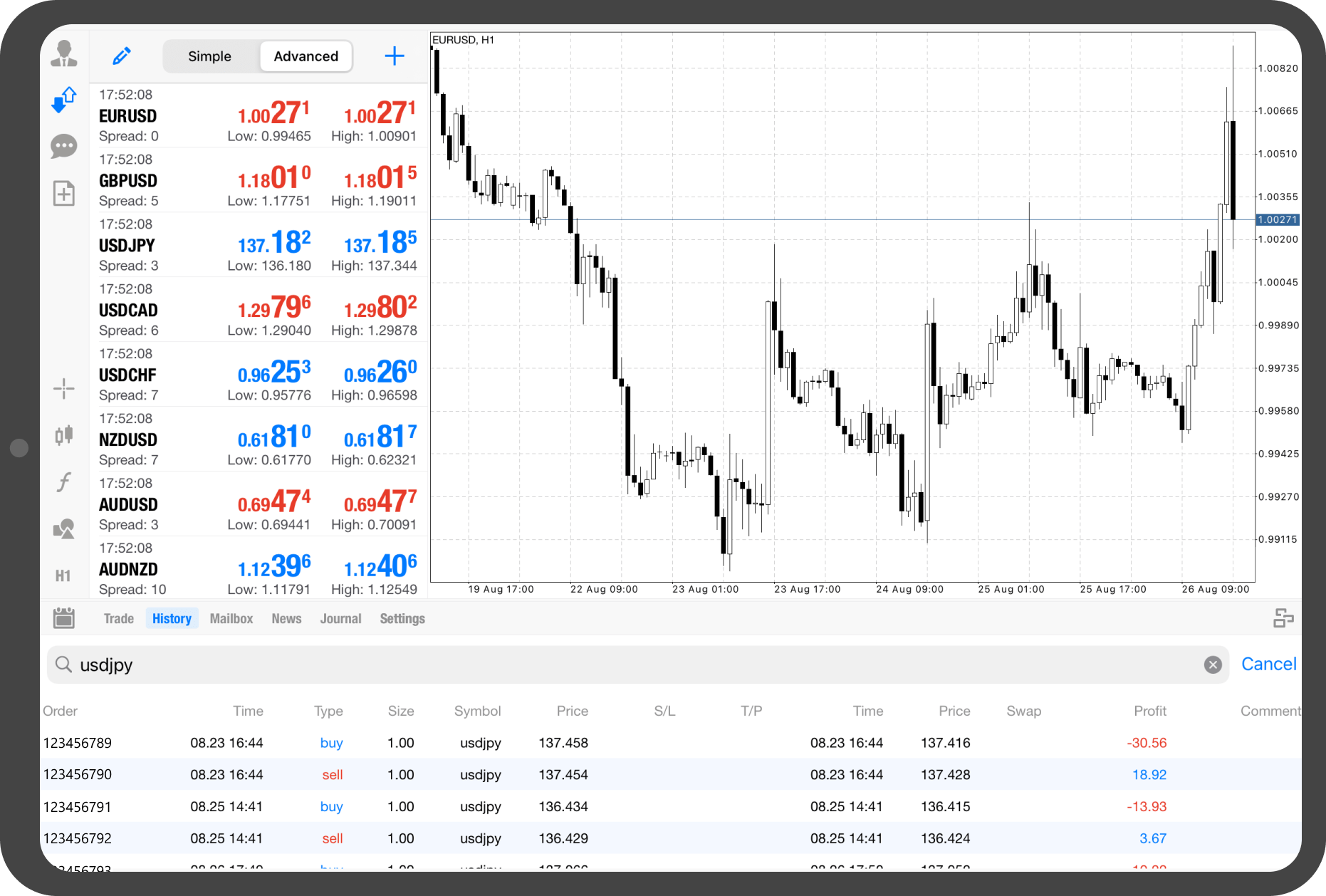
Task: Add a new symbol with the plus button
Action: [x=394, y=56]
